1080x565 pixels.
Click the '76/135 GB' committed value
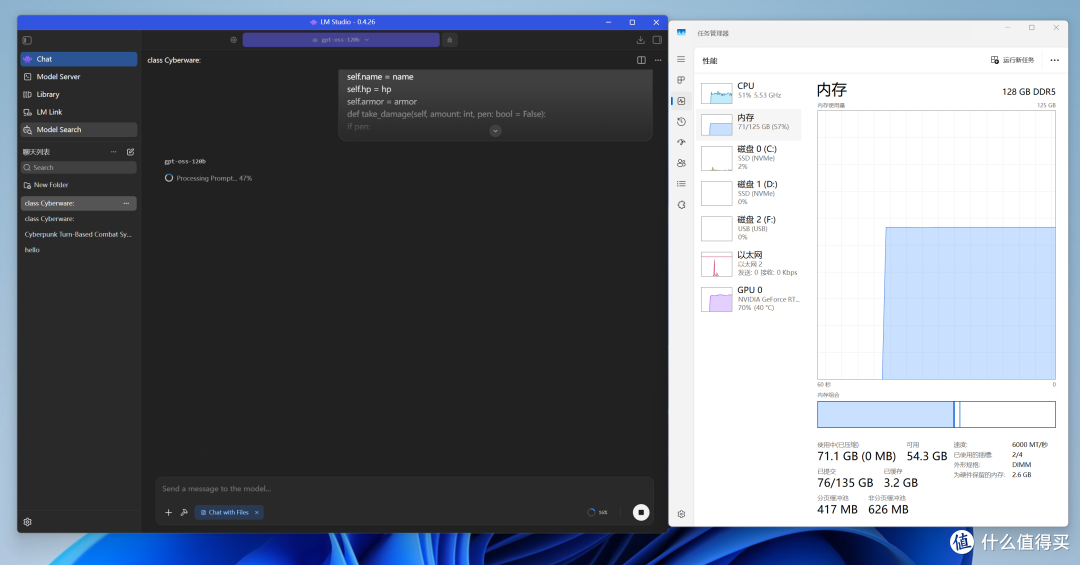845,483
